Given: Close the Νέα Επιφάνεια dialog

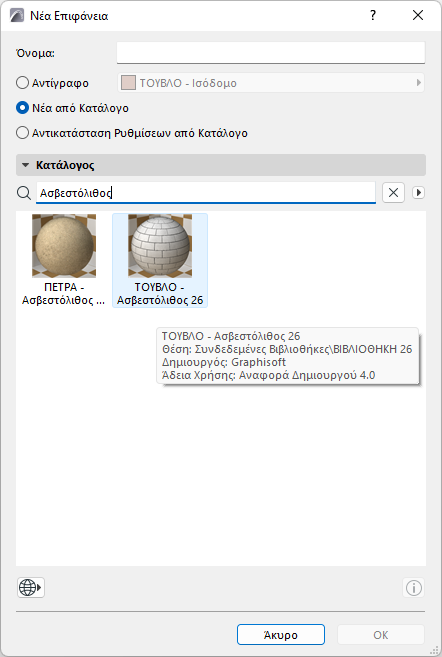Looking at the screenshot, I should coord(418,16).
